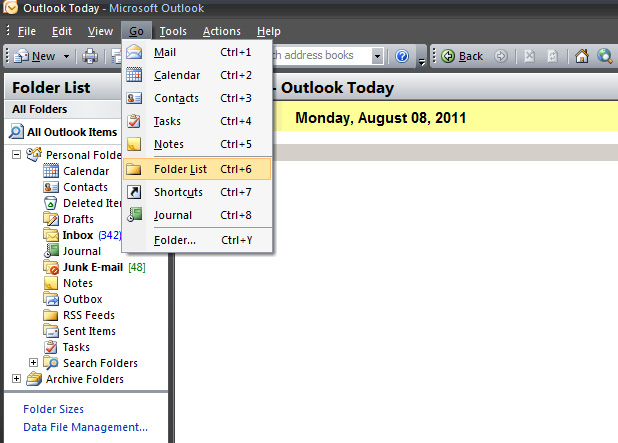Image resolution: width=618 pixels, height=443 pixels.
Task: Expand the Archive Folders node
Action: [16, 379]
